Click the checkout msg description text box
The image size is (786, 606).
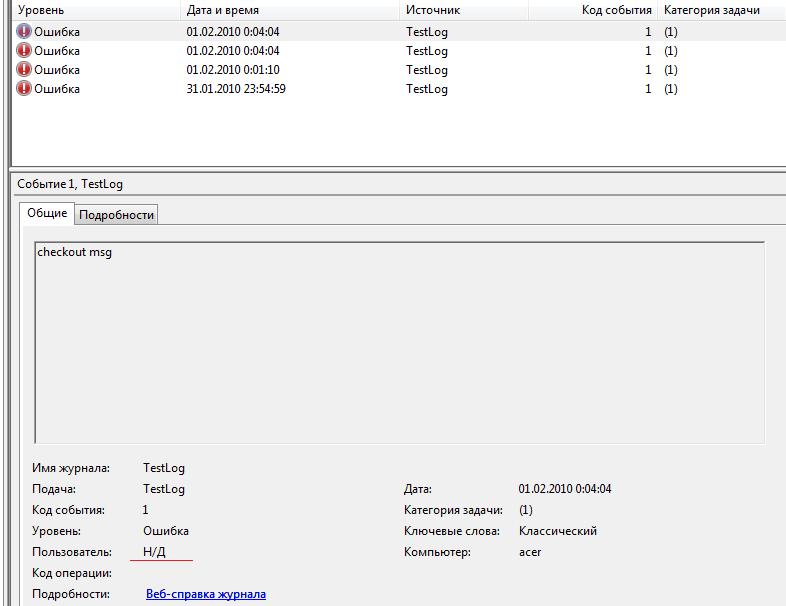click(x=400, y=342)
